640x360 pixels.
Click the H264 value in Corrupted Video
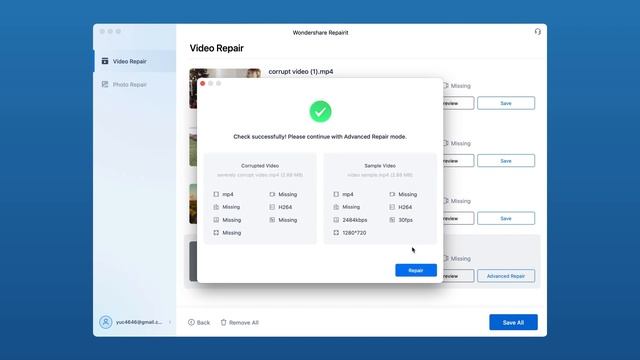tap(285, 207)
